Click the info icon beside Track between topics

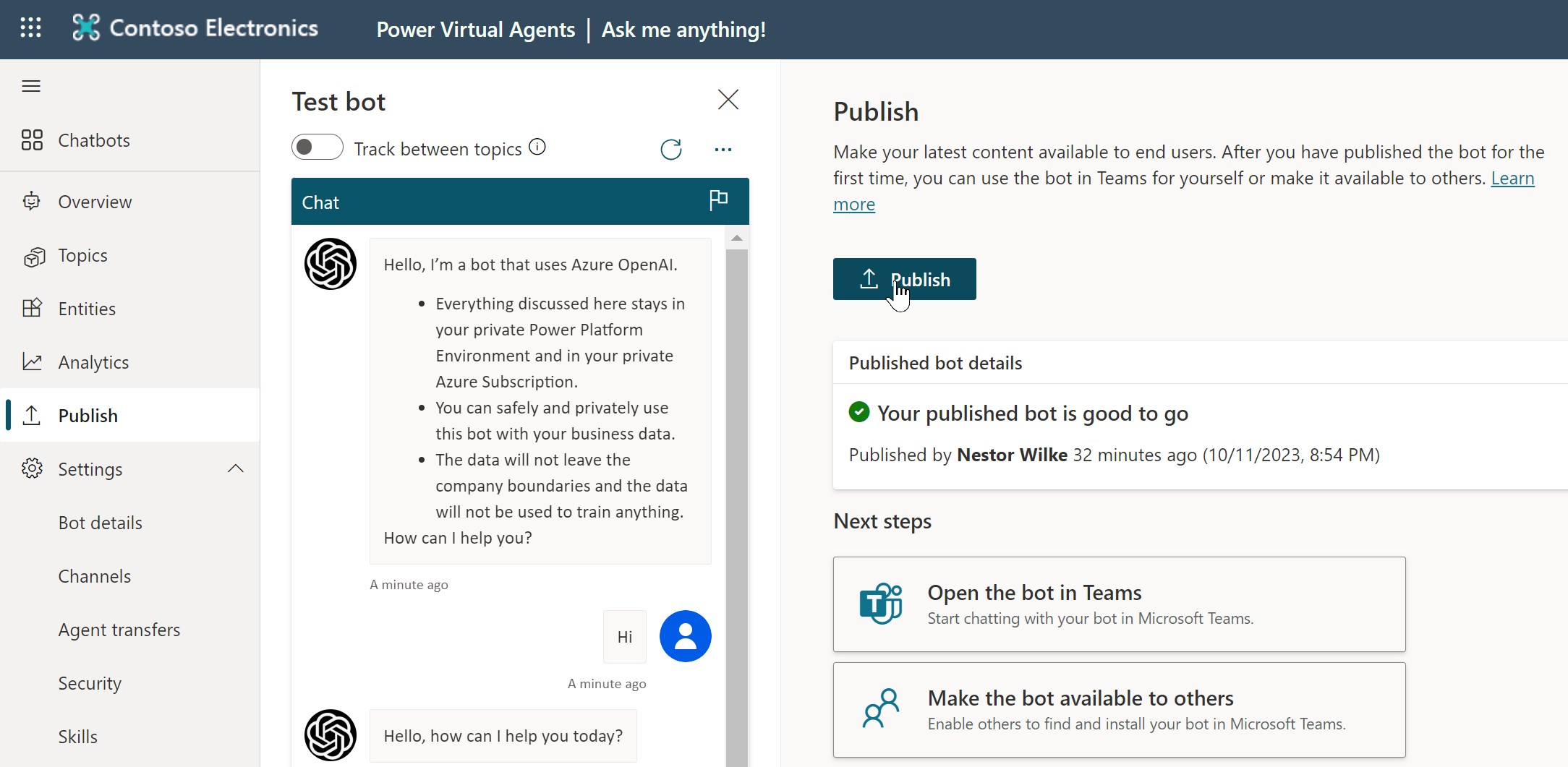click(x=537, y=147)
